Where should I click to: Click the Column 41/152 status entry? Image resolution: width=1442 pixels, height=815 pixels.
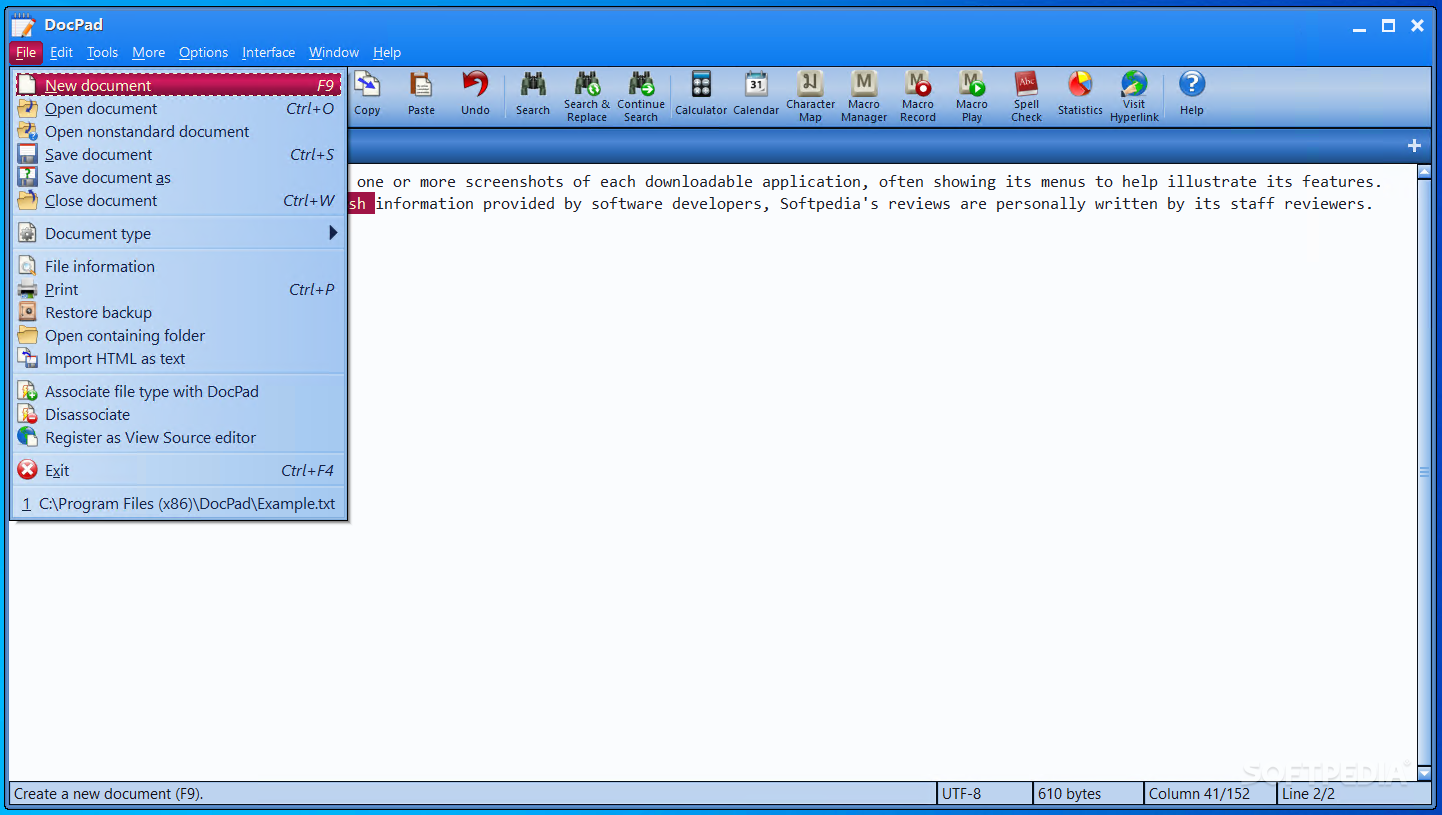[x=1211, y=794]
